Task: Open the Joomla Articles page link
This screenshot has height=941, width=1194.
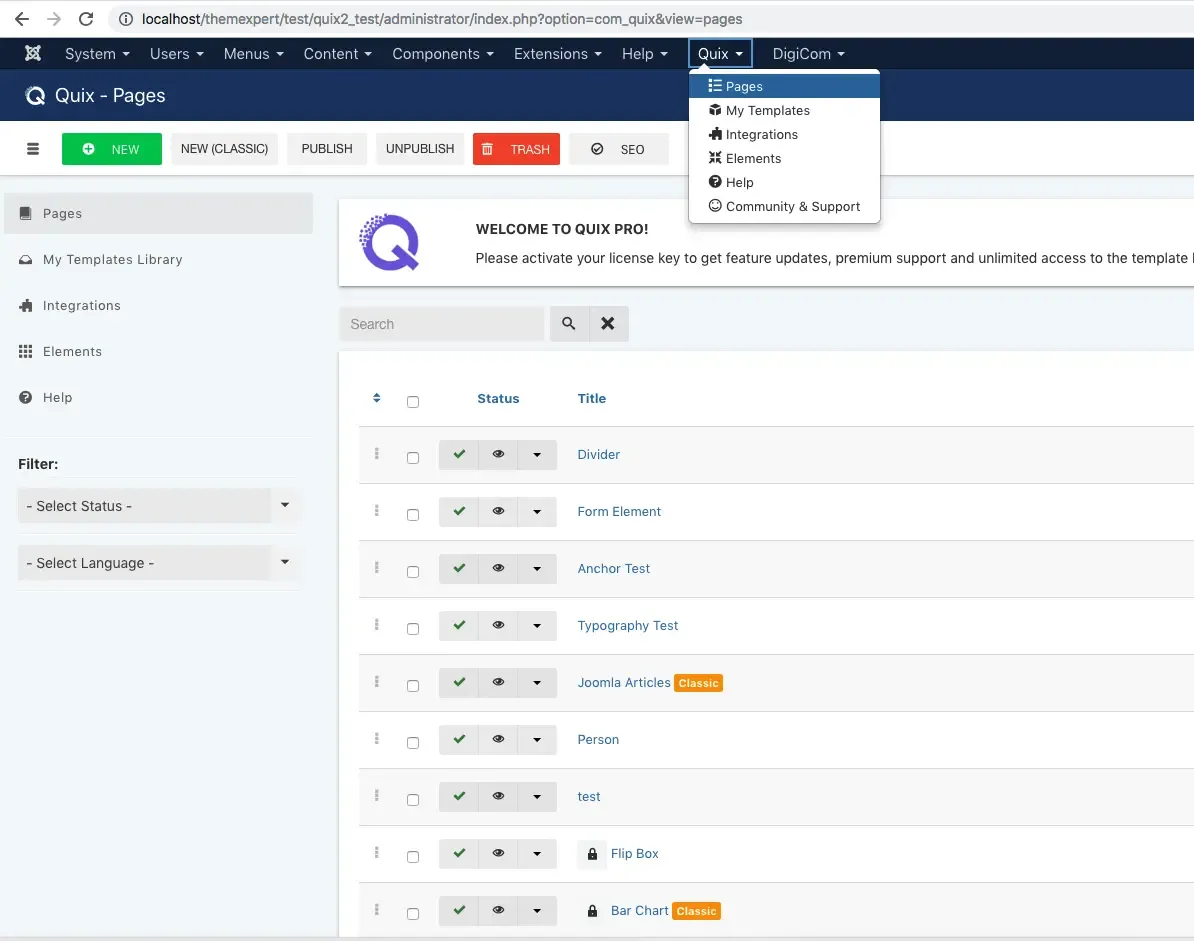Action: tap(624, 683)
